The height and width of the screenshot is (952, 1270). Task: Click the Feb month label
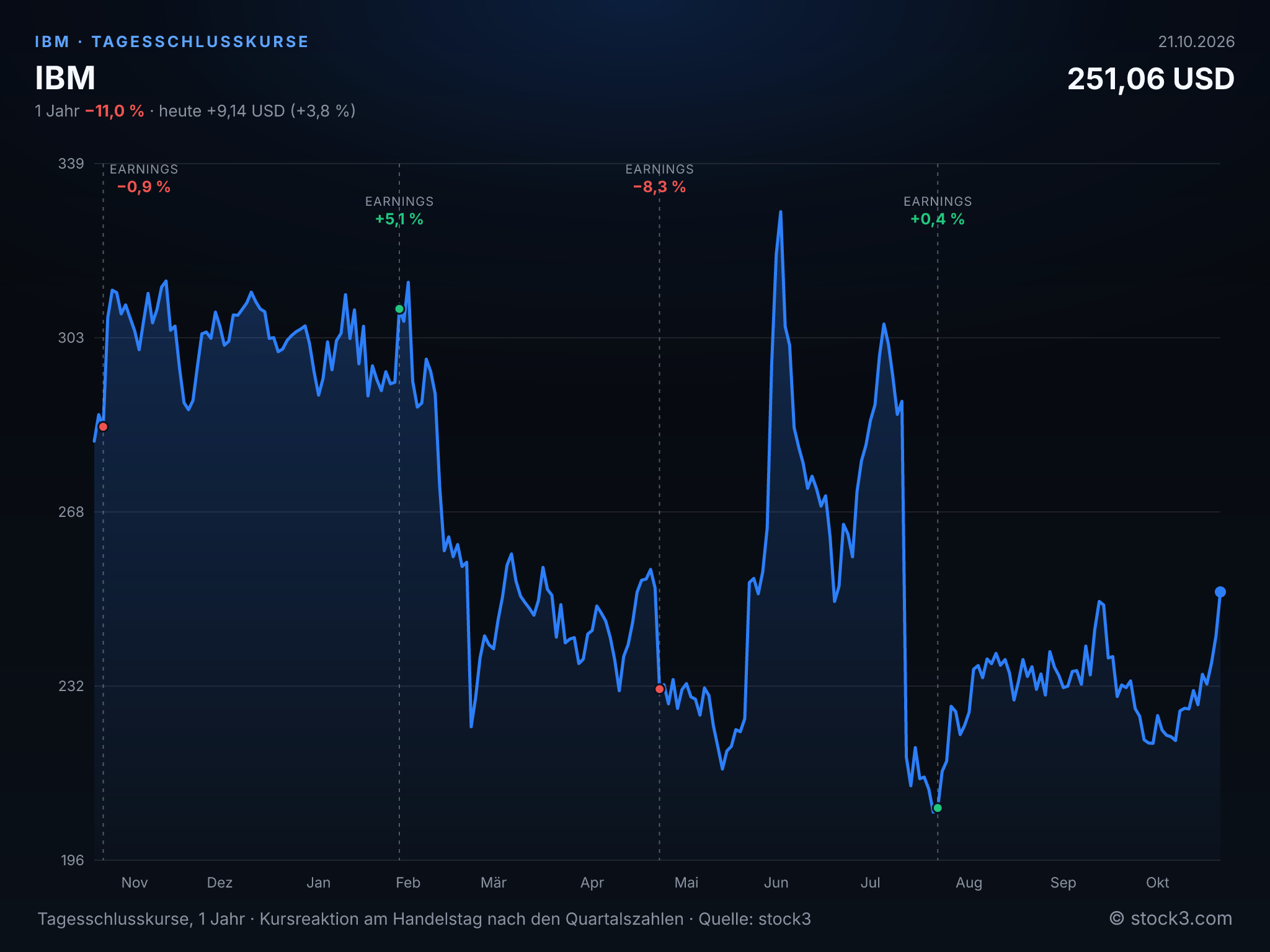(408, 883)
